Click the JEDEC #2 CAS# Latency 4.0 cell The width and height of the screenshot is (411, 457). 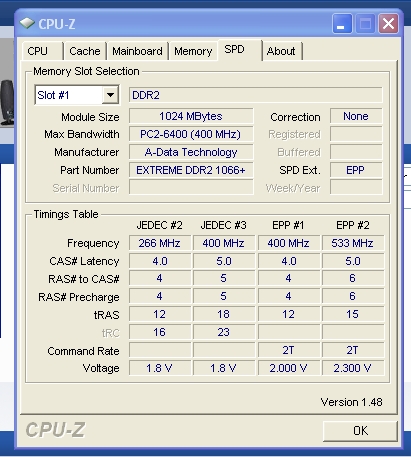(x=160, y=261)
